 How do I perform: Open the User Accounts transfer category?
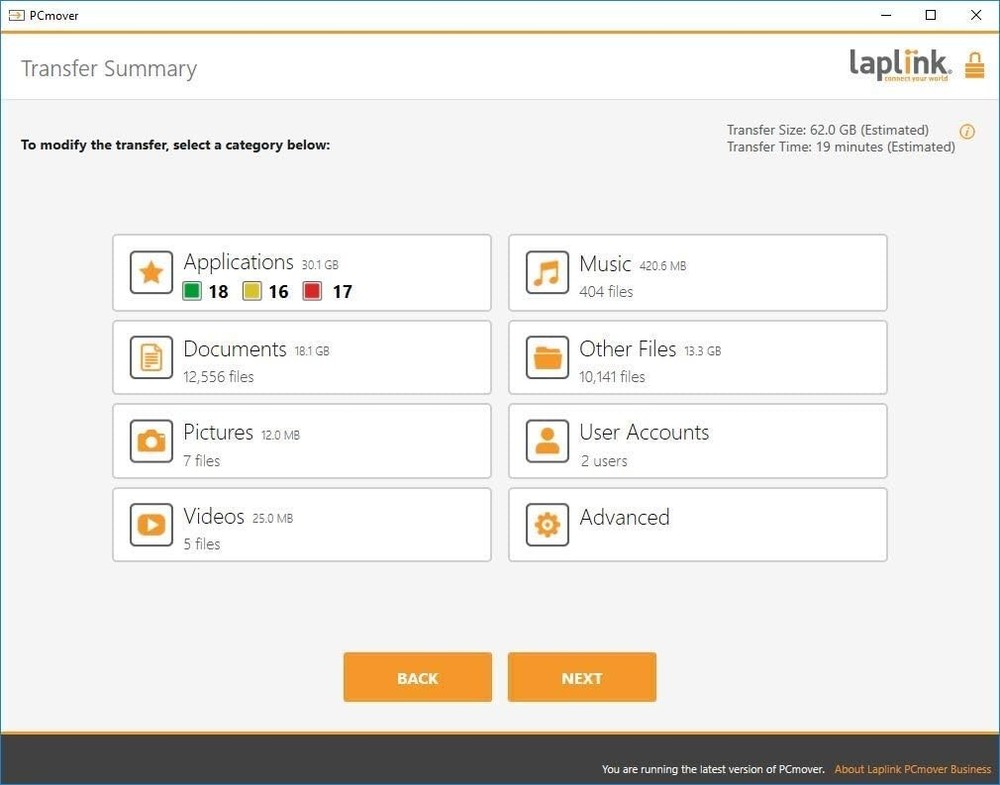pos(697,441)
